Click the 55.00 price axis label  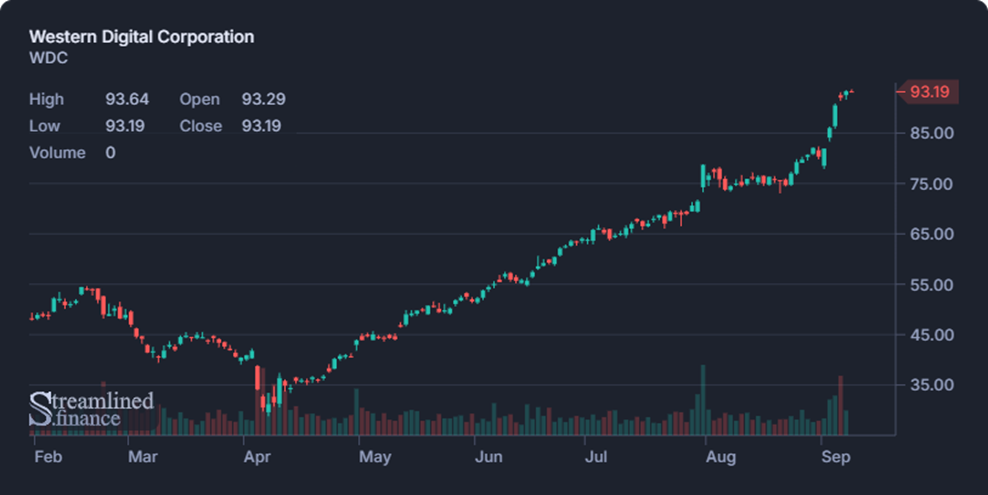(x=932, y=285)
